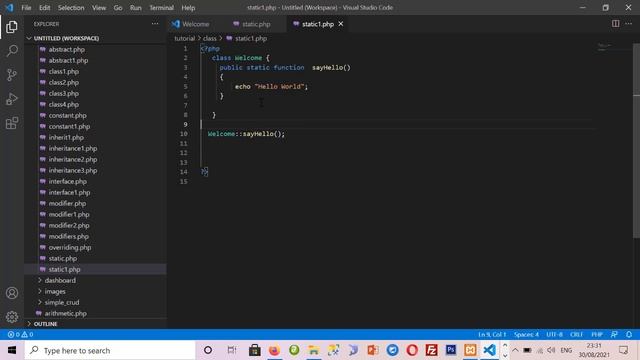Open the Extensions view

click(12, 123)
